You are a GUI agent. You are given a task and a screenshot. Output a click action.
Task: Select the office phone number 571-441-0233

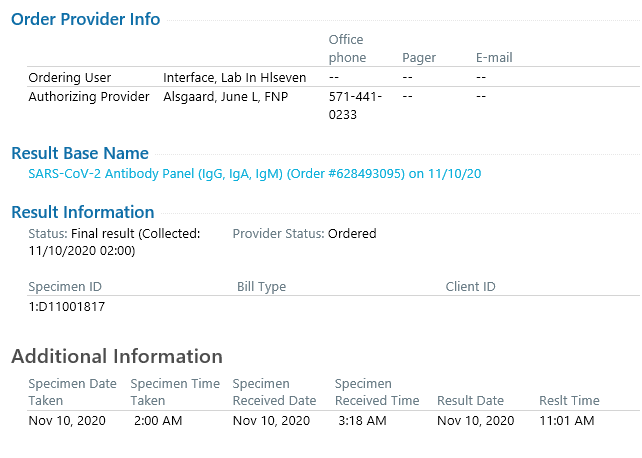(x=355, y=106)
